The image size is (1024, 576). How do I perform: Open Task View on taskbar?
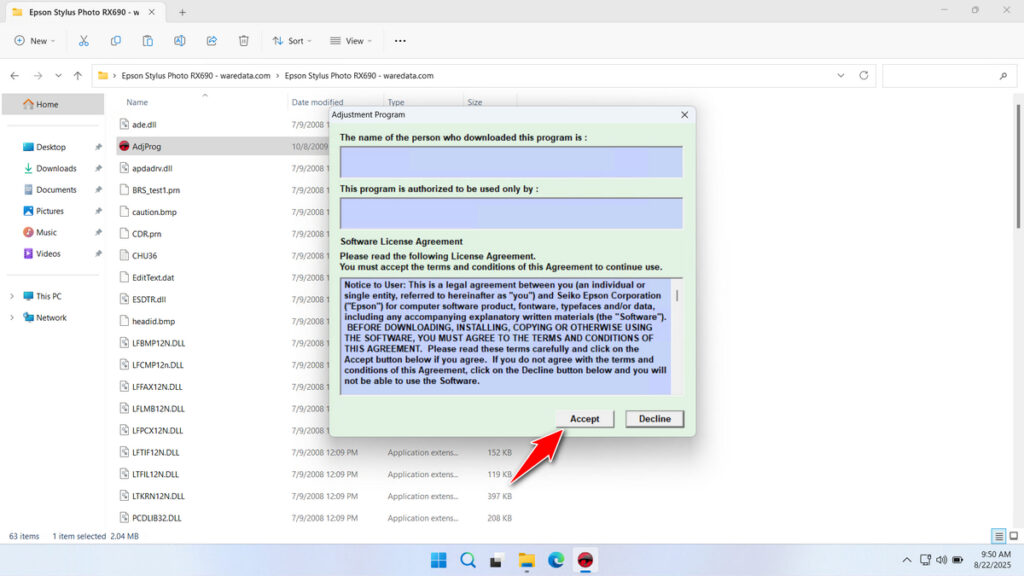click(496, 560)
